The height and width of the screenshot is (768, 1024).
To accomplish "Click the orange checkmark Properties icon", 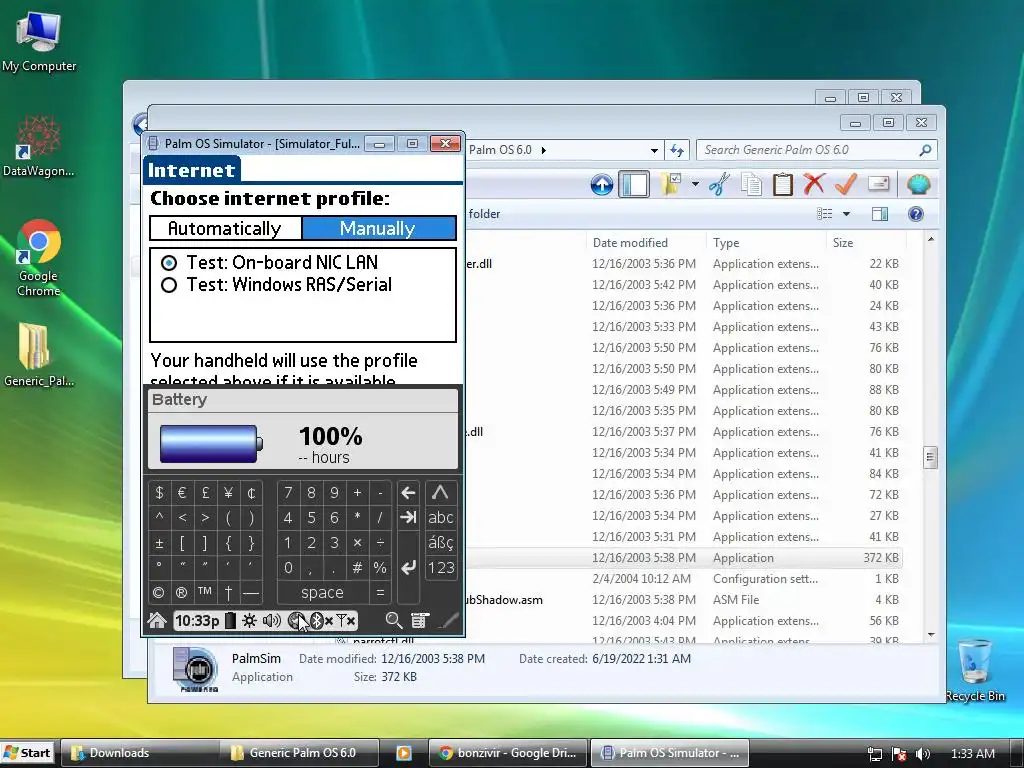I will pos(846,184).
